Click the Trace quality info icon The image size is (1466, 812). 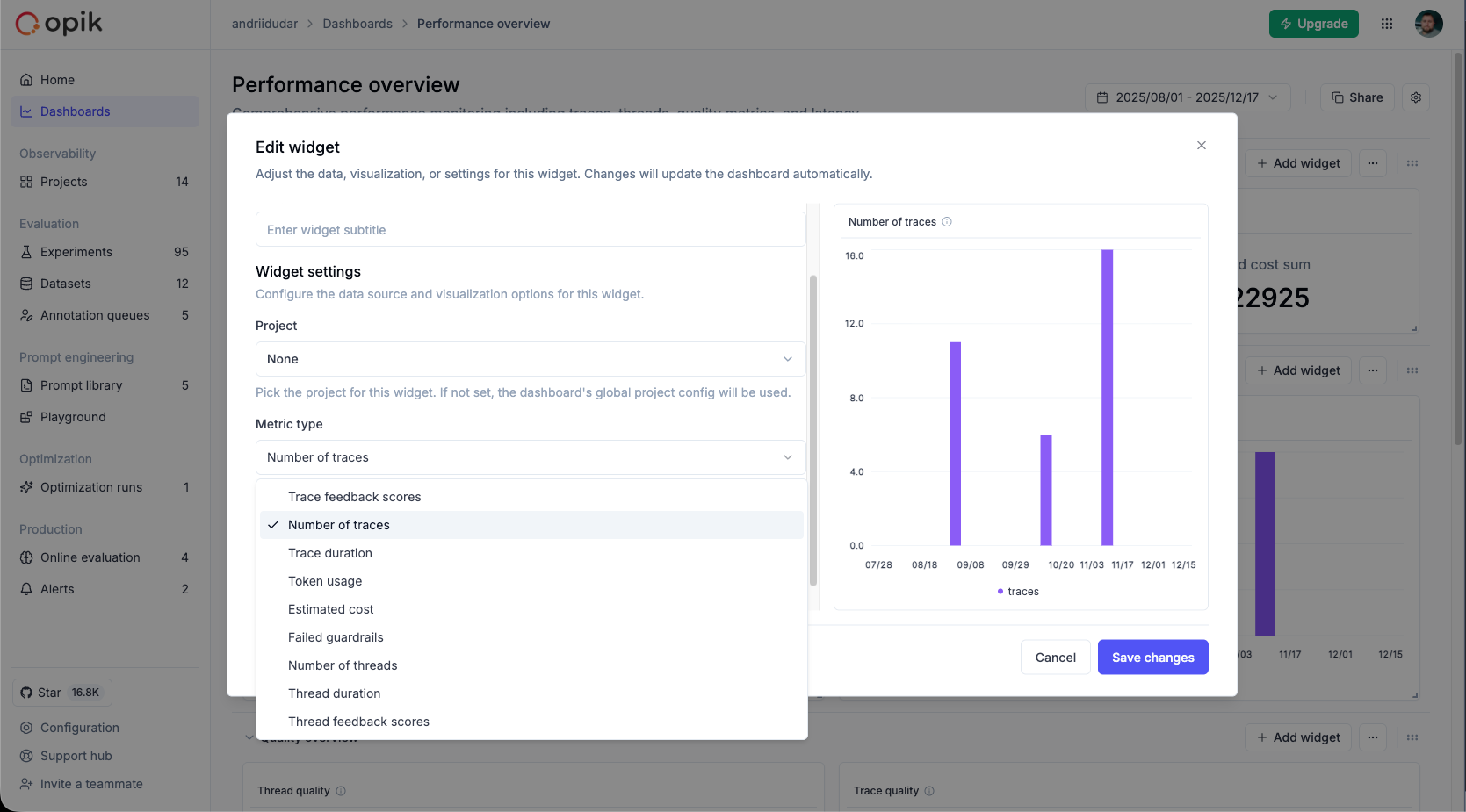pos(929,791)
